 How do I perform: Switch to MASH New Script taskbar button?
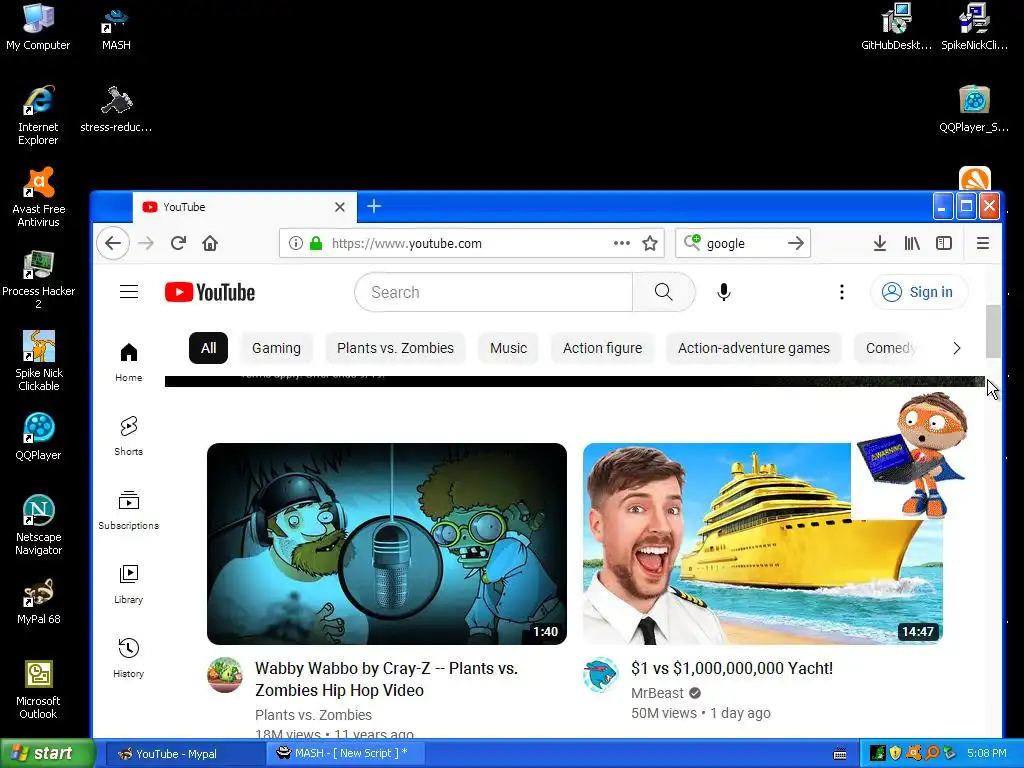(345, 754)
